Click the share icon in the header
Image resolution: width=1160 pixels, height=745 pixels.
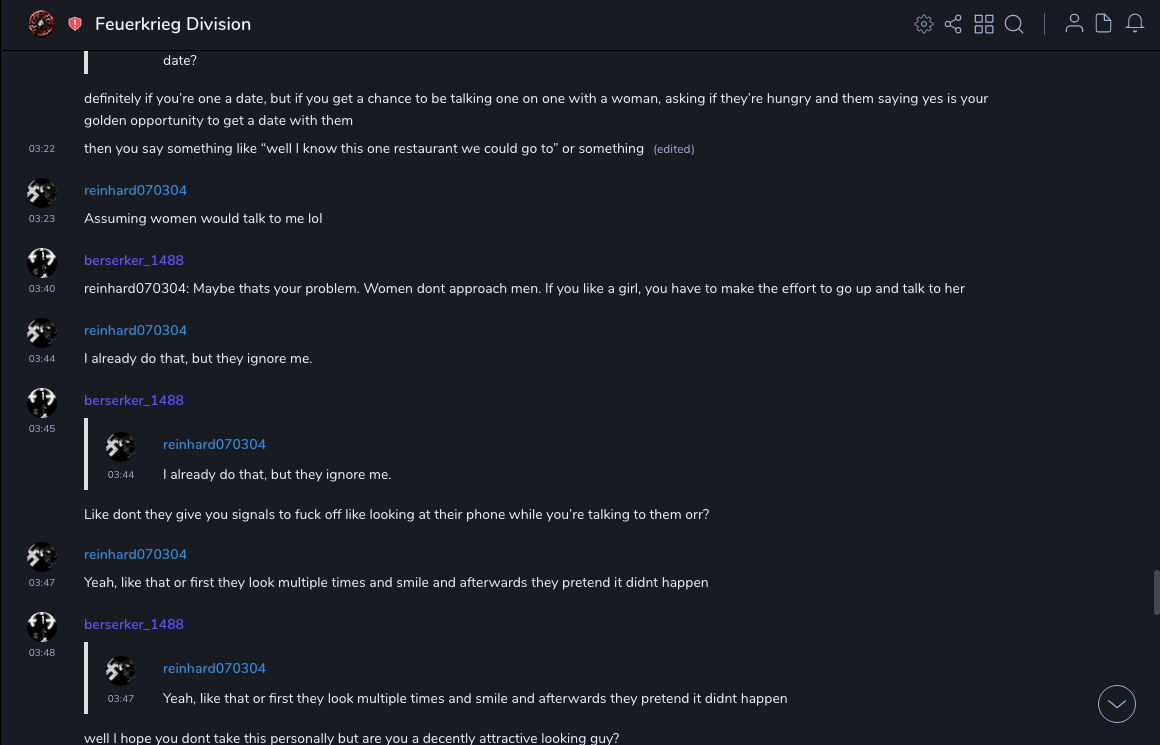[953, 24]
